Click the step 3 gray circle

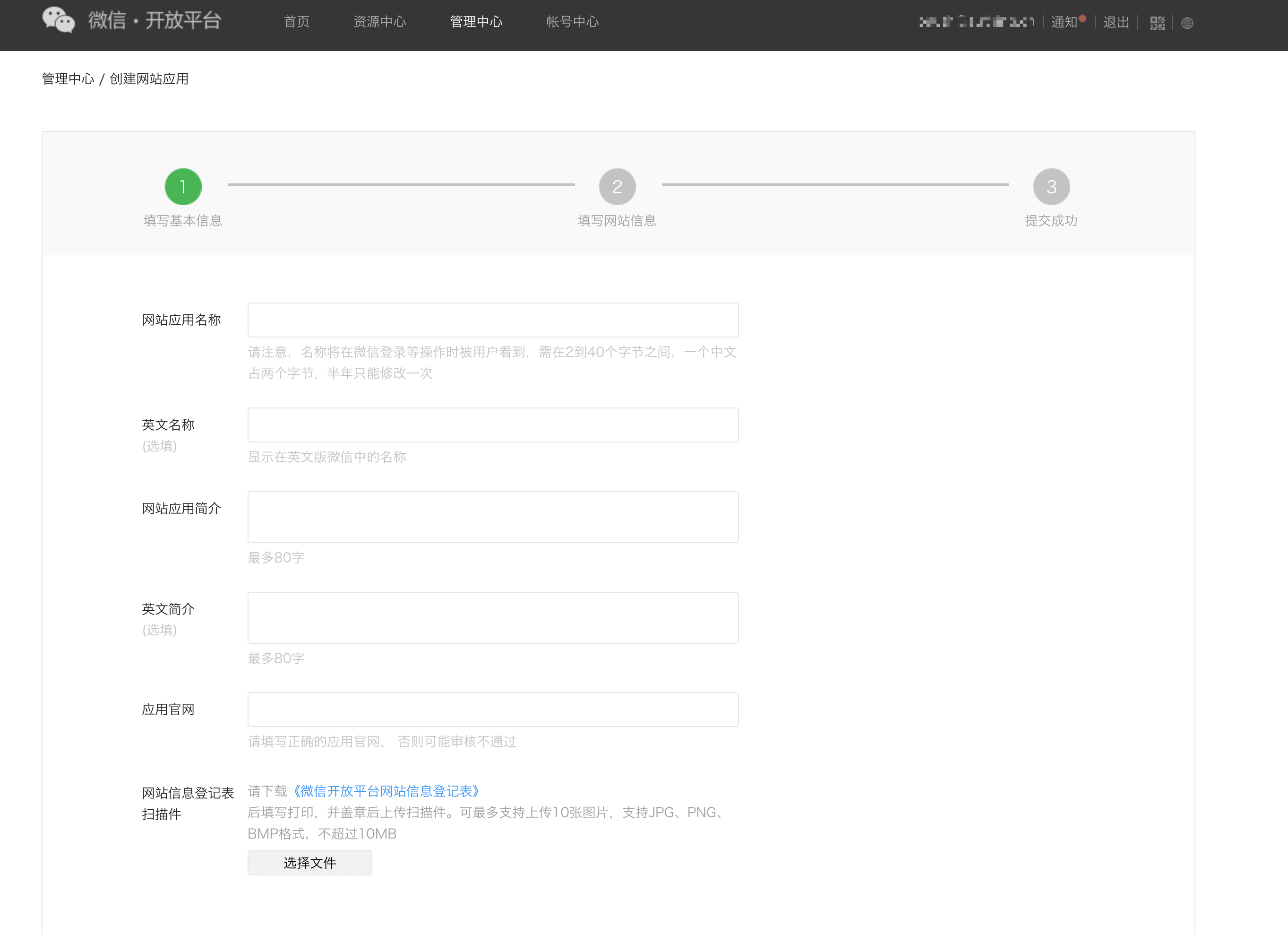(x=1051, y=186)
